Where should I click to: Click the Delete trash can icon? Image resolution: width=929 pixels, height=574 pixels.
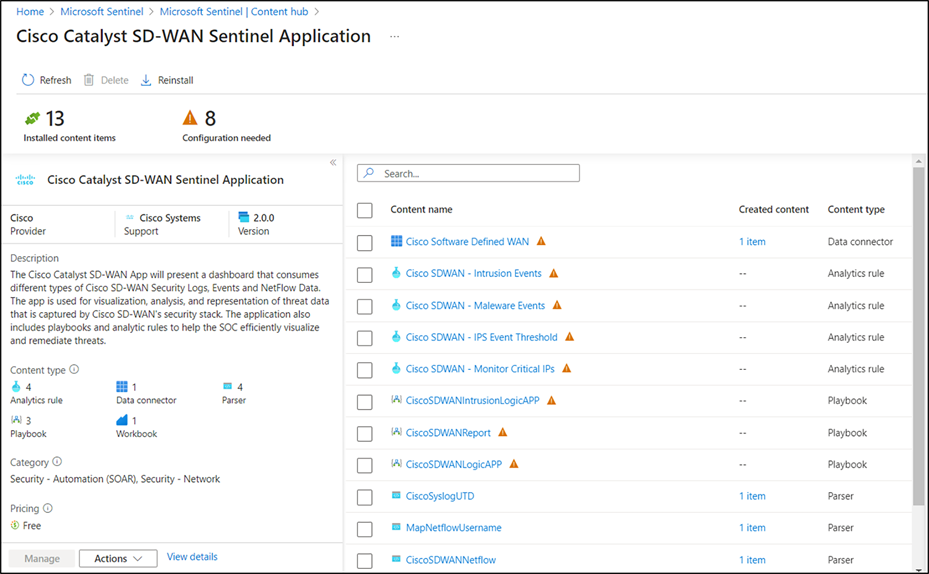click(x=89, y=80)
